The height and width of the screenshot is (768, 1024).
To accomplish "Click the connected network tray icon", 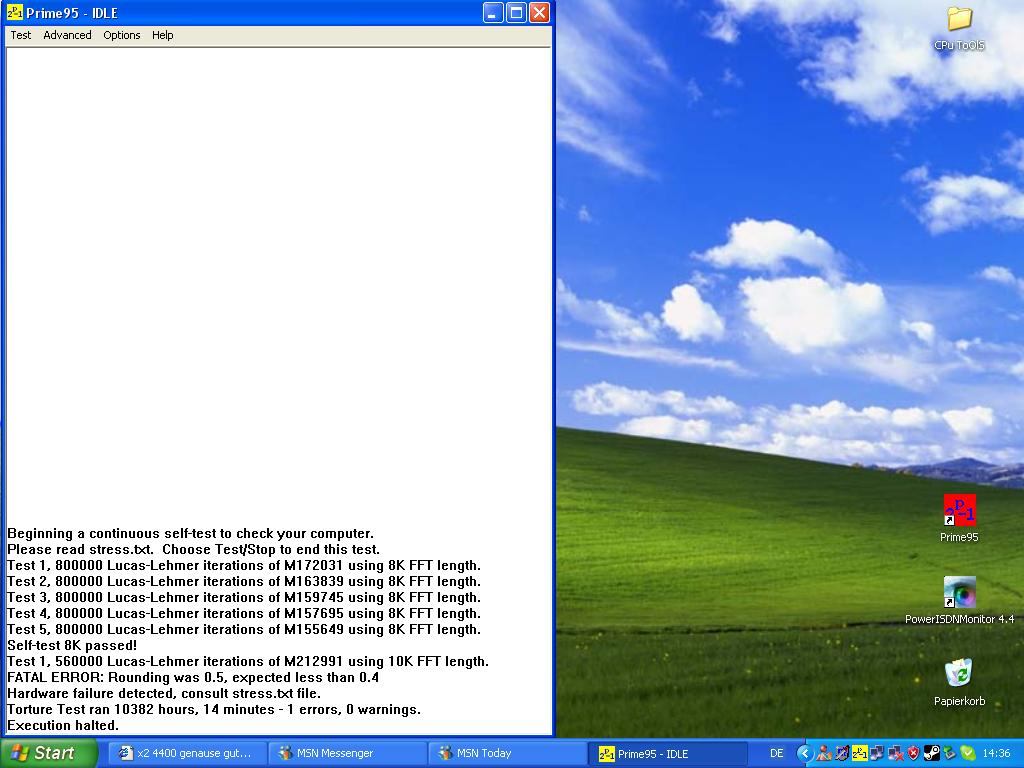I will [878, 753].
